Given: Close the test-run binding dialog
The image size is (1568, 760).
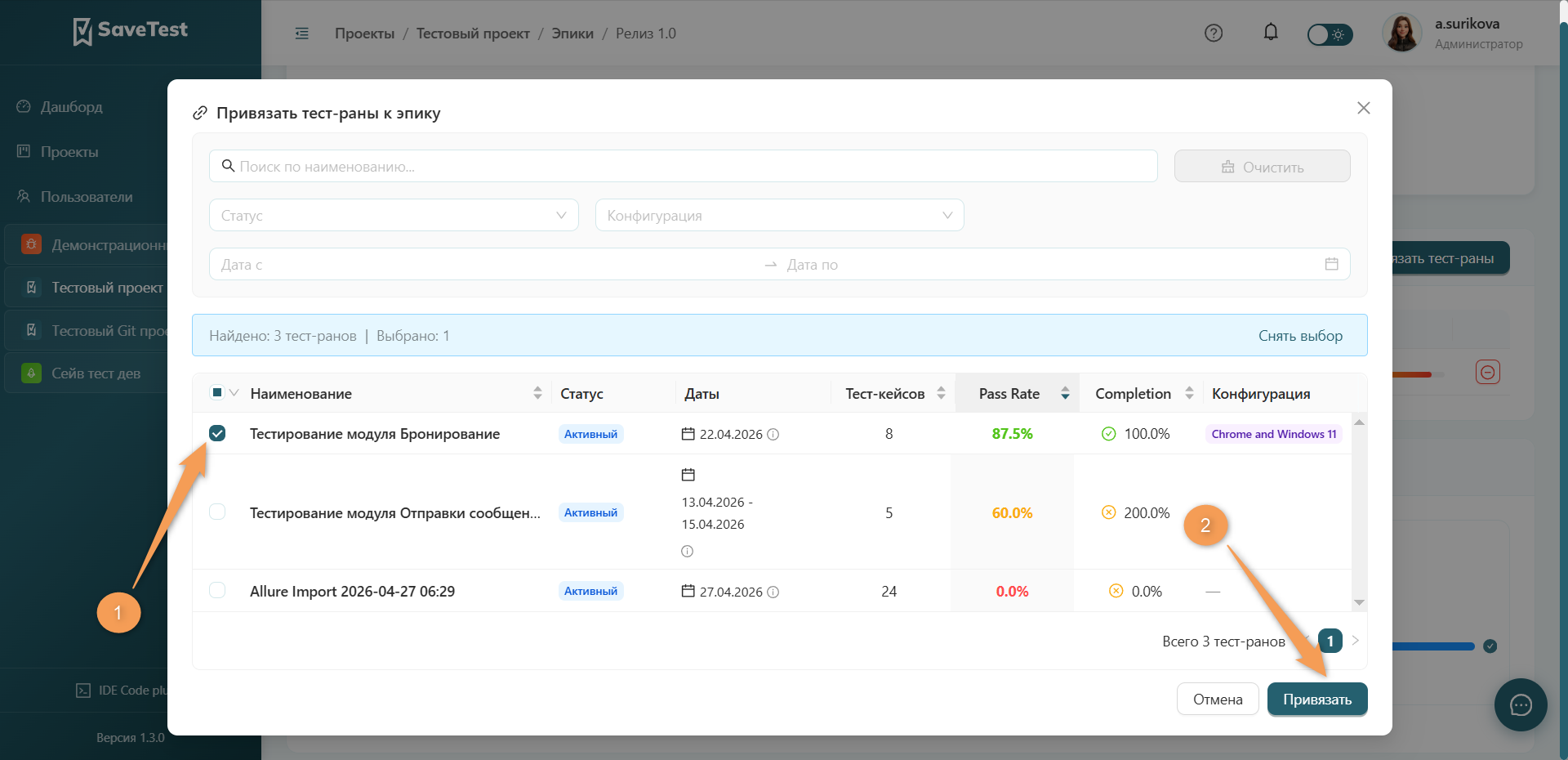Looking at the screenshot, I should (x=1363, y=108).
